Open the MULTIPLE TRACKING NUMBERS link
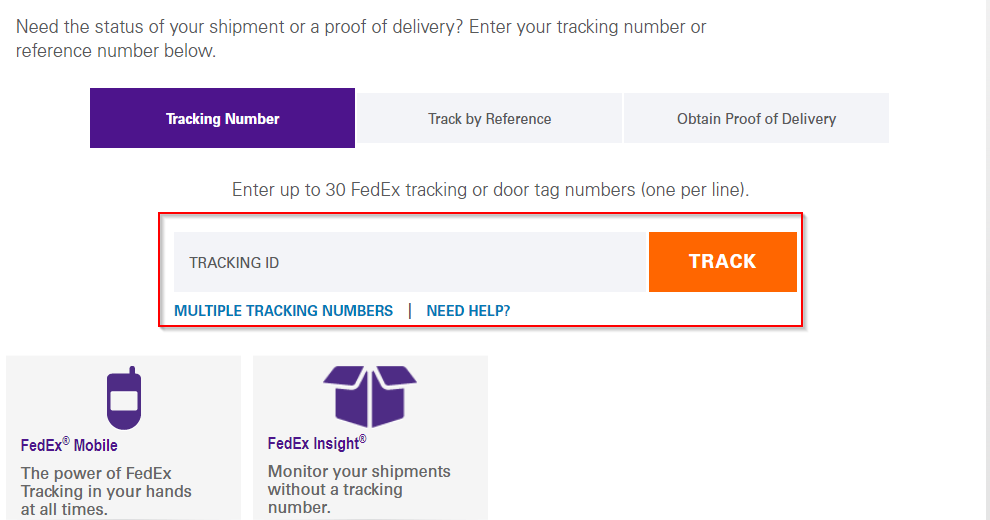The height and width of the screenshot is (520, 990). (283, 311)
